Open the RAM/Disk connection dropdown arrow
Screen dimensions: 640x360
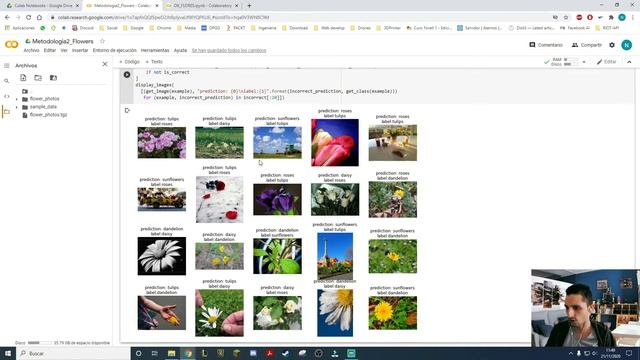pos(584,62)
